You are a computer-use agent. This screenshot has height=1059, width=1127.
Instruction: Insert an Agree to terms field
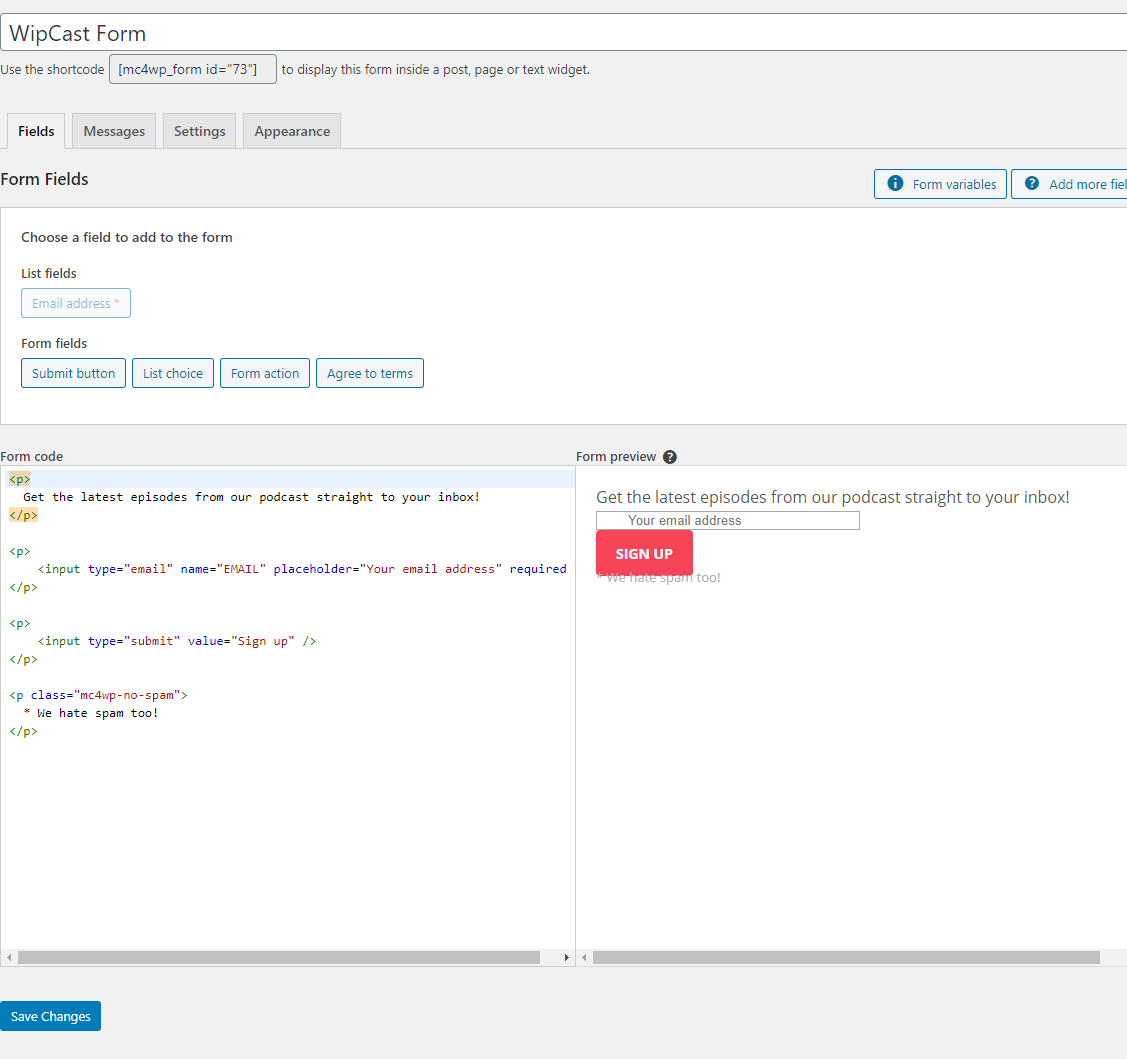[x=370, y=373]
